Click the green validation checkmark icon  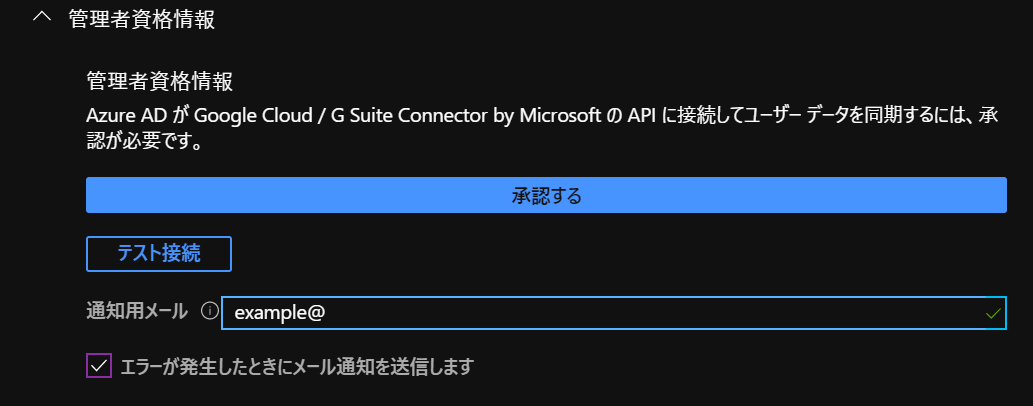click(x=992, y=313)
